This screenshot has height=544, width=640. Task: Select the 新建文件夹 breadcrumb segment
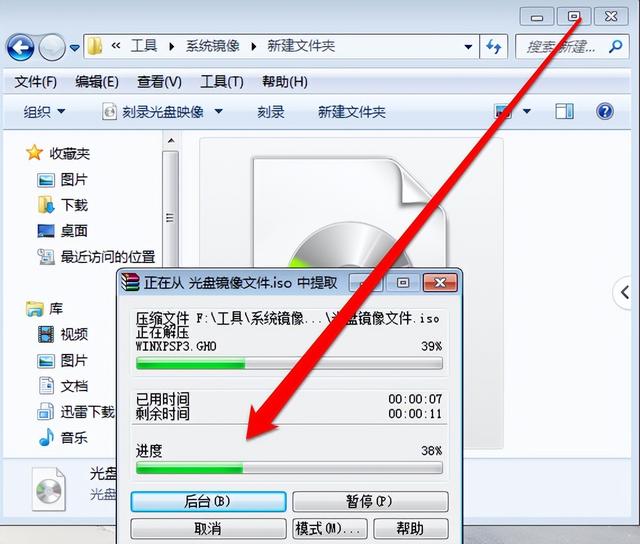click(301, 46)
